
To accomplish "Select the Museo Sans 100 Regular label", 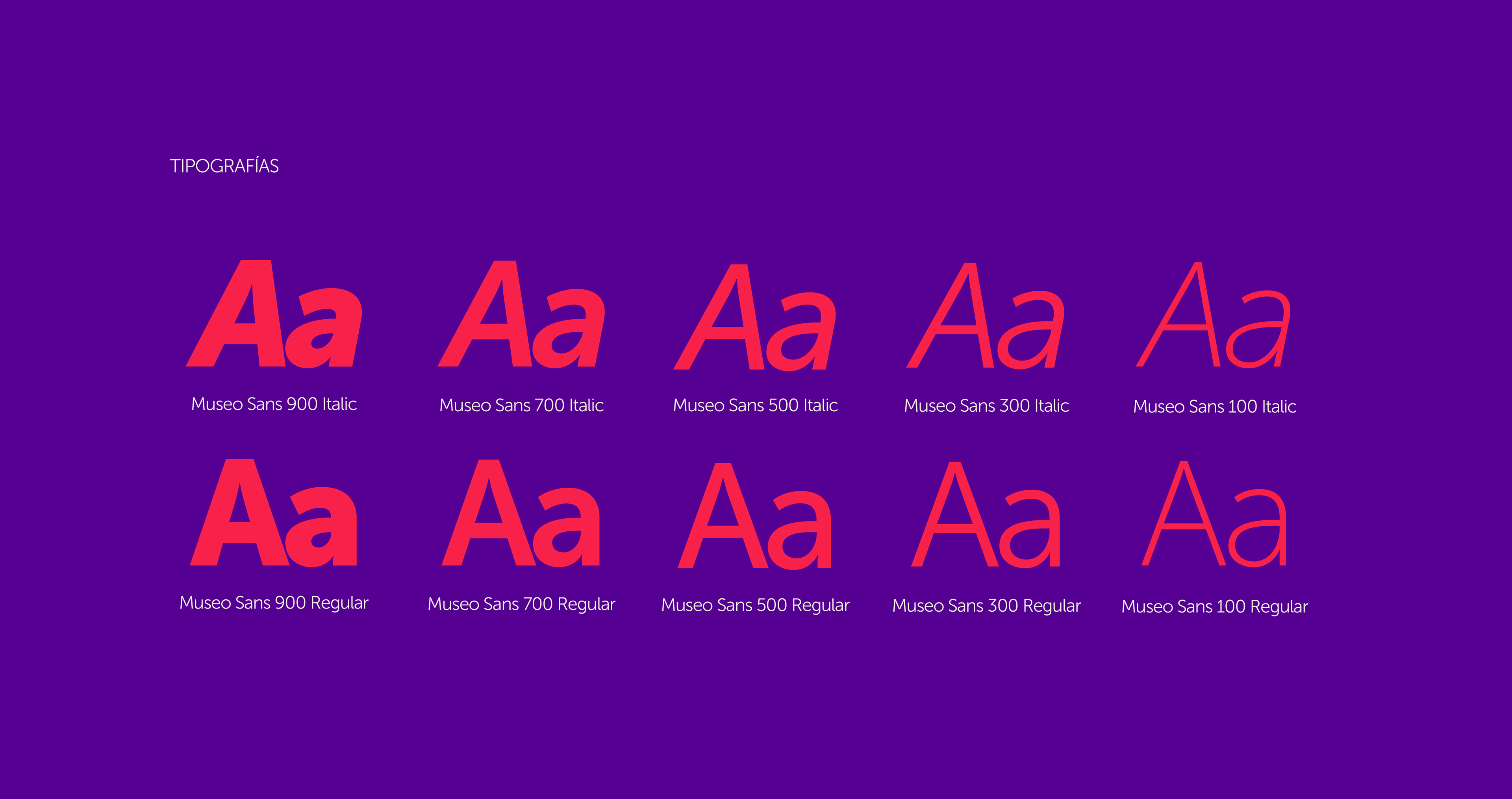I will tap(1214, 607).
